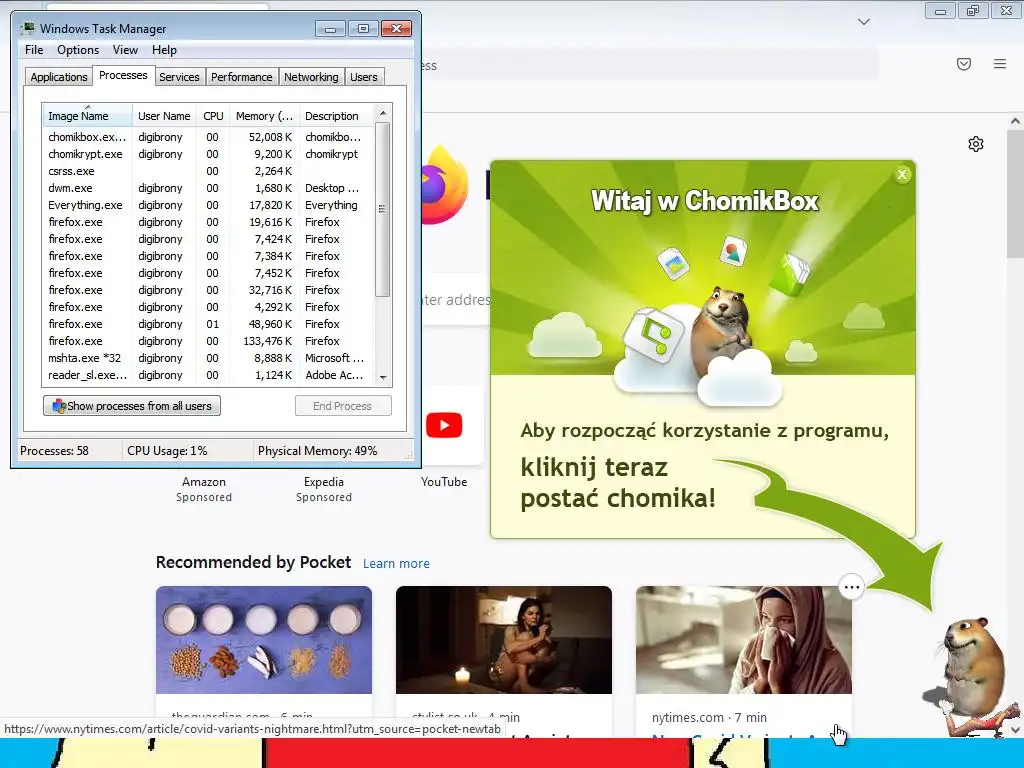Select the Everything.exe process row
The height and width of the screenshot is (768, 1024).
(209, 205)
